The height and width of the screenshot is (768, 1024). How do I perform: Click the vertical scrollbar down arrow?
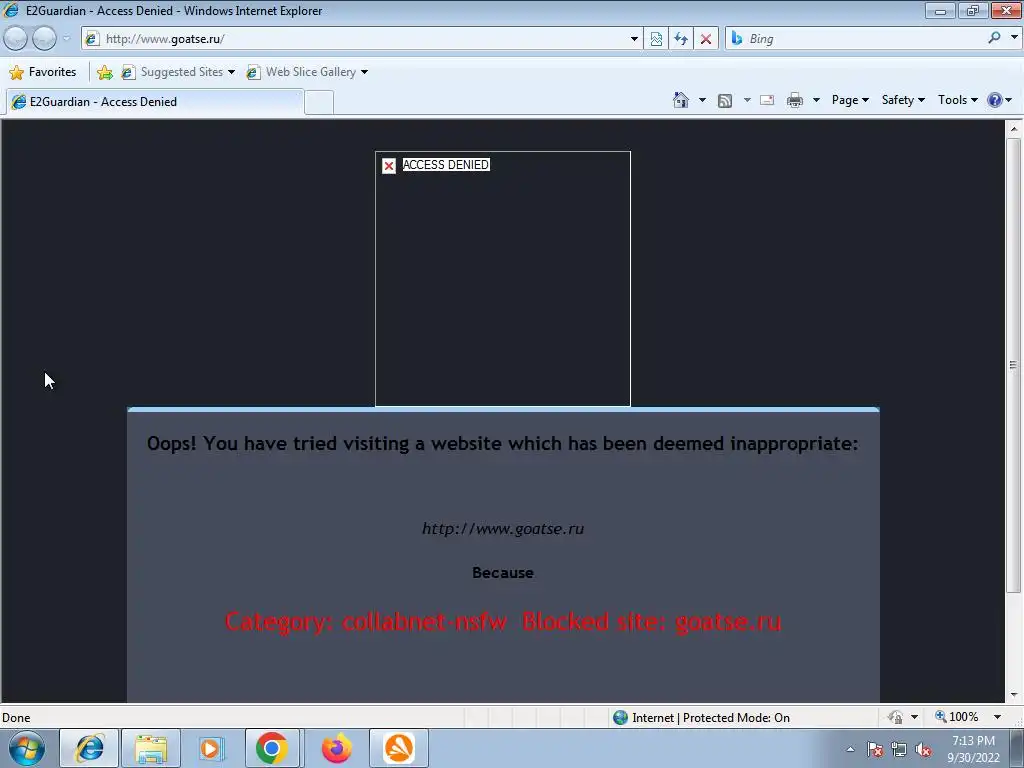point(1014,695)
